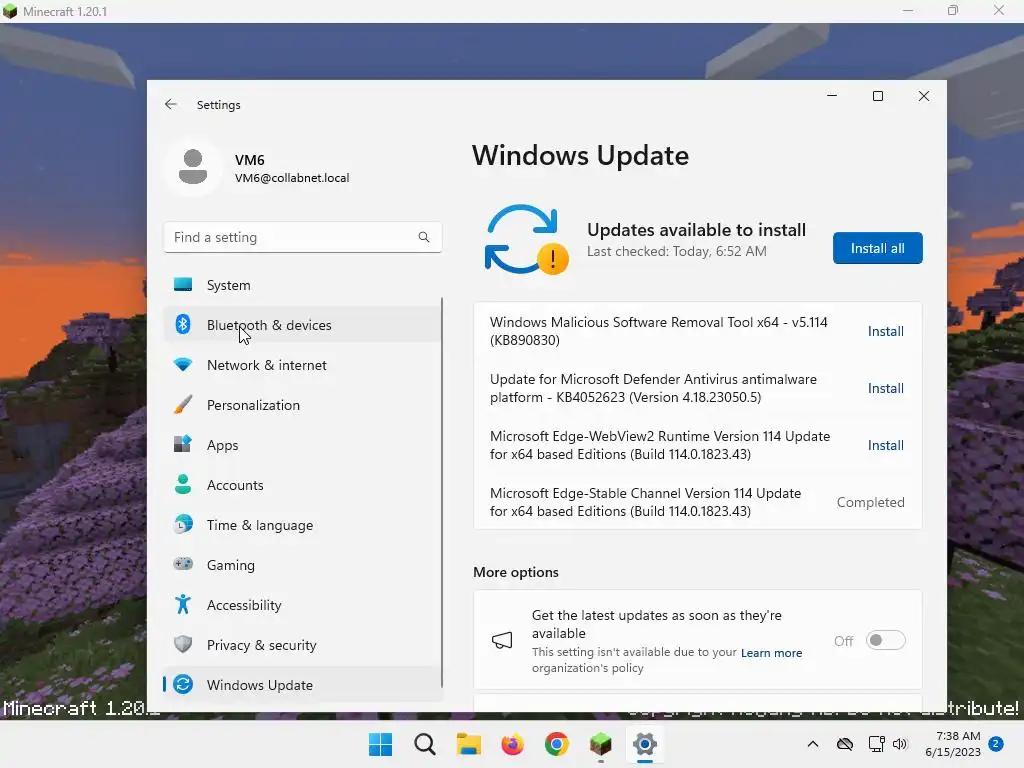
Task: Select Personalization in the sidebar
Action: (302, 404)
